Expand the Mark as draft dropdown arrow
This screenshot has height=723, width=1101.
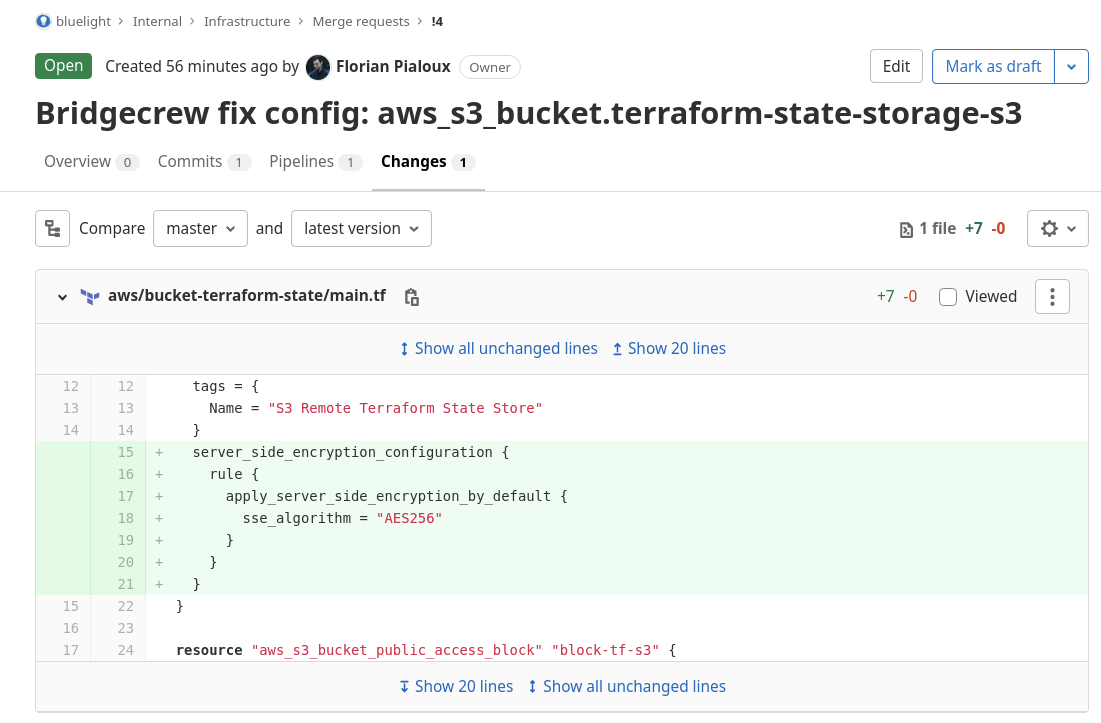point(1071,67)
